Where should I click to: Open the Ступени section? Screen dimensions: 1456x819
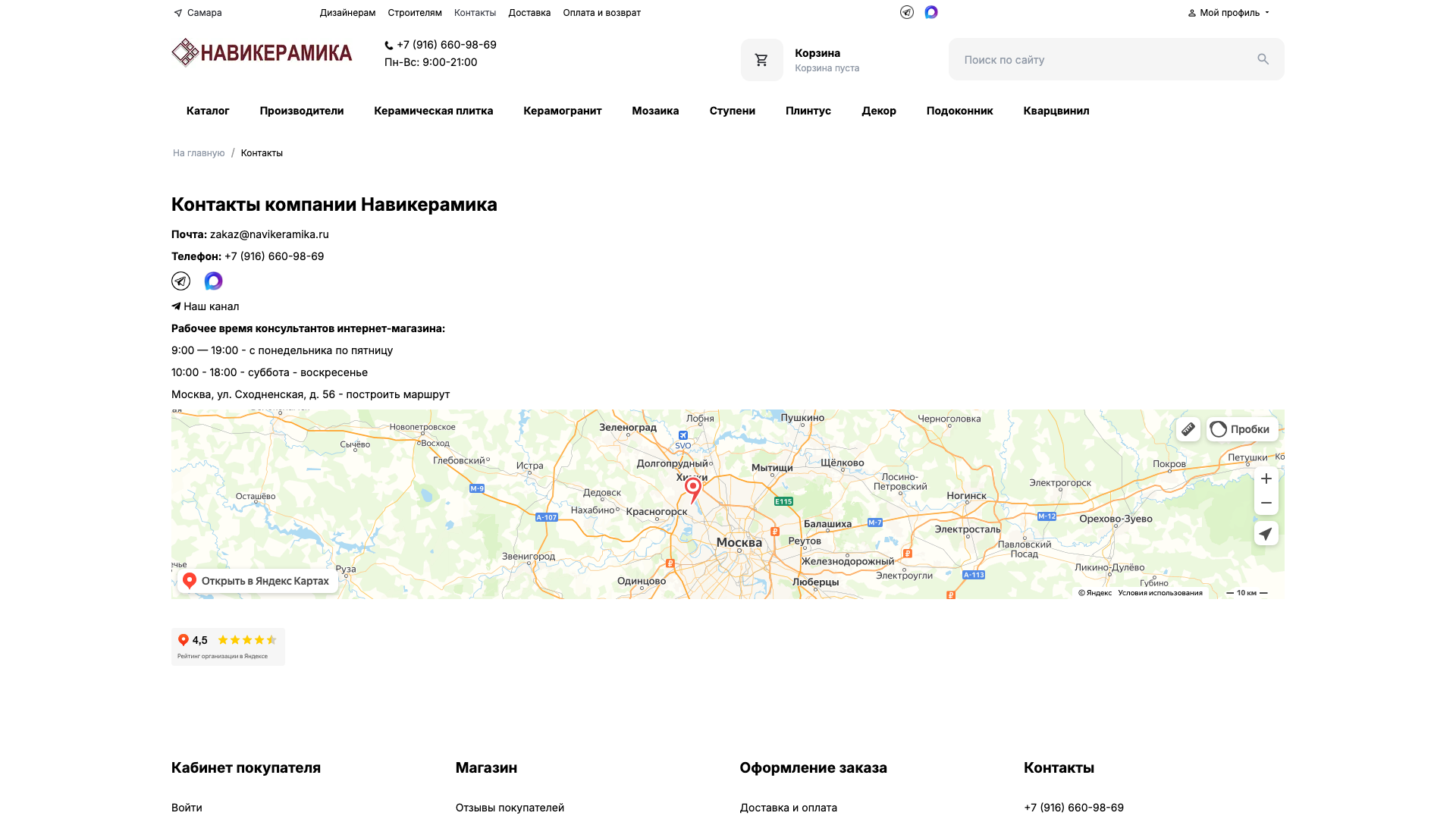click(733, 111)
